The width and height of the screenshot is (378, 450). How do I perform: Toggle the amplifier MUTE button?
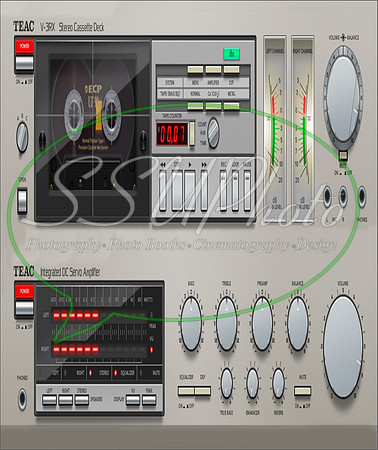303,391
